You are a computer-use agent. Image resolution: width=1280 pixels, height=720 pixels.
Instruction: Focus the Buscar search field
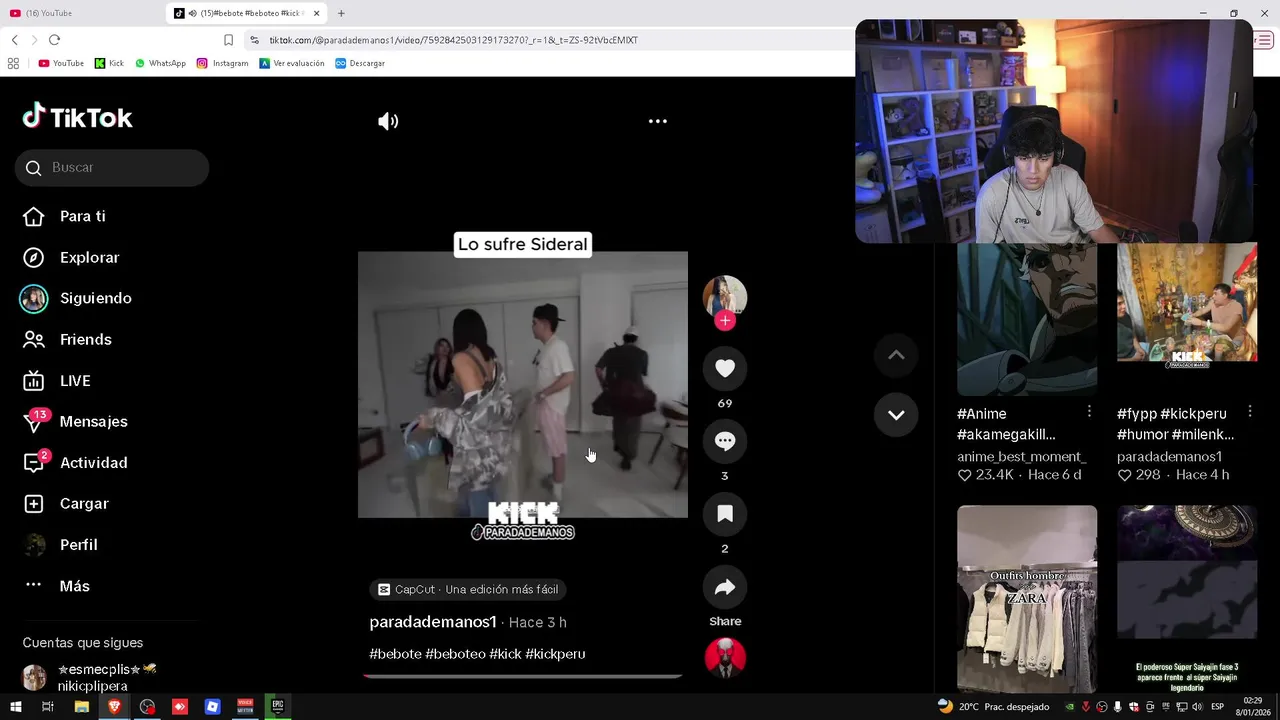click(x=112, y=167)
